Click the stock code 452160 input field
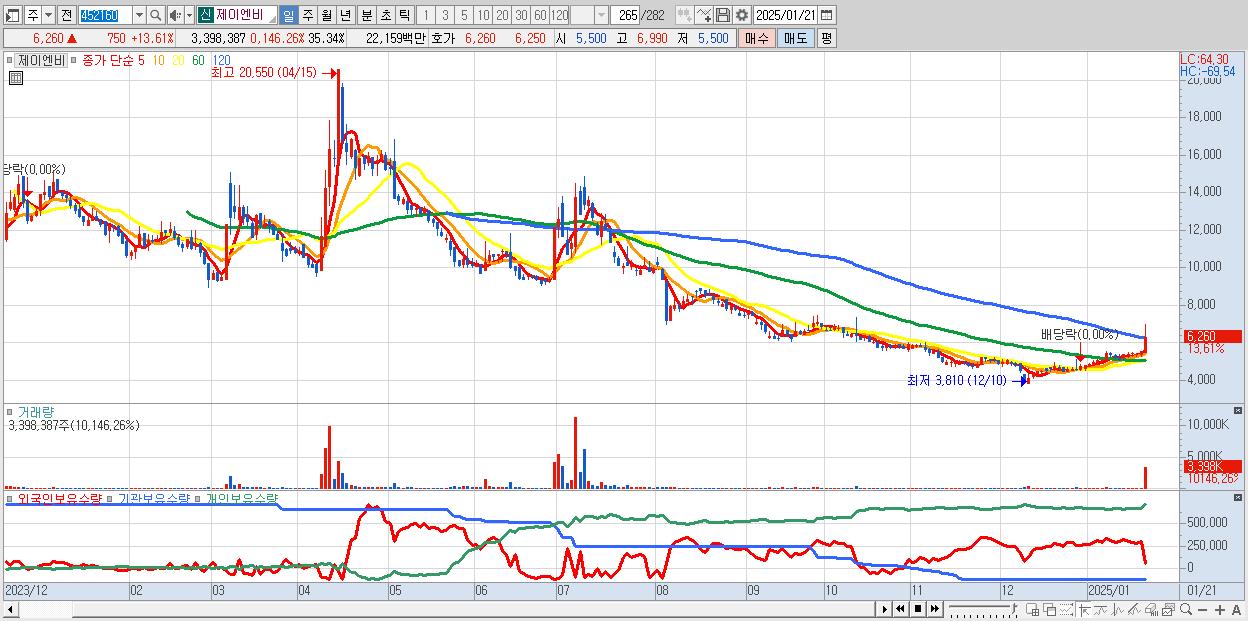 coord(105,15)
